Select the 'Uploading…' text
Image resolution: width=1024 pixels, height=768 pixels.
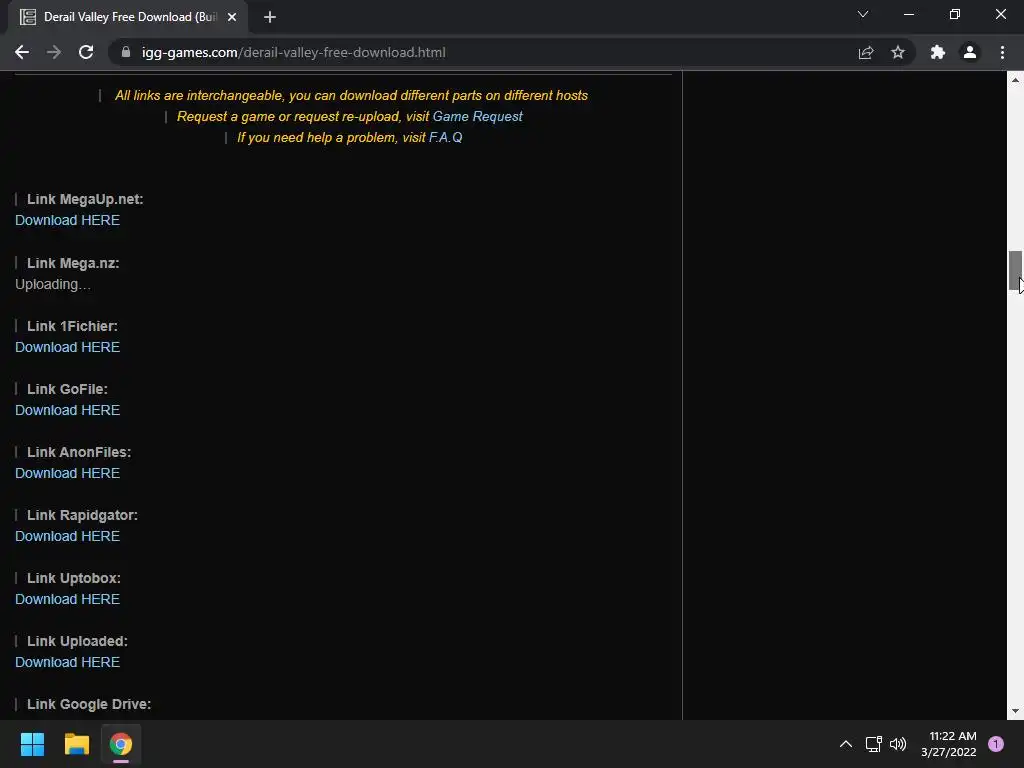pos(53,284)
